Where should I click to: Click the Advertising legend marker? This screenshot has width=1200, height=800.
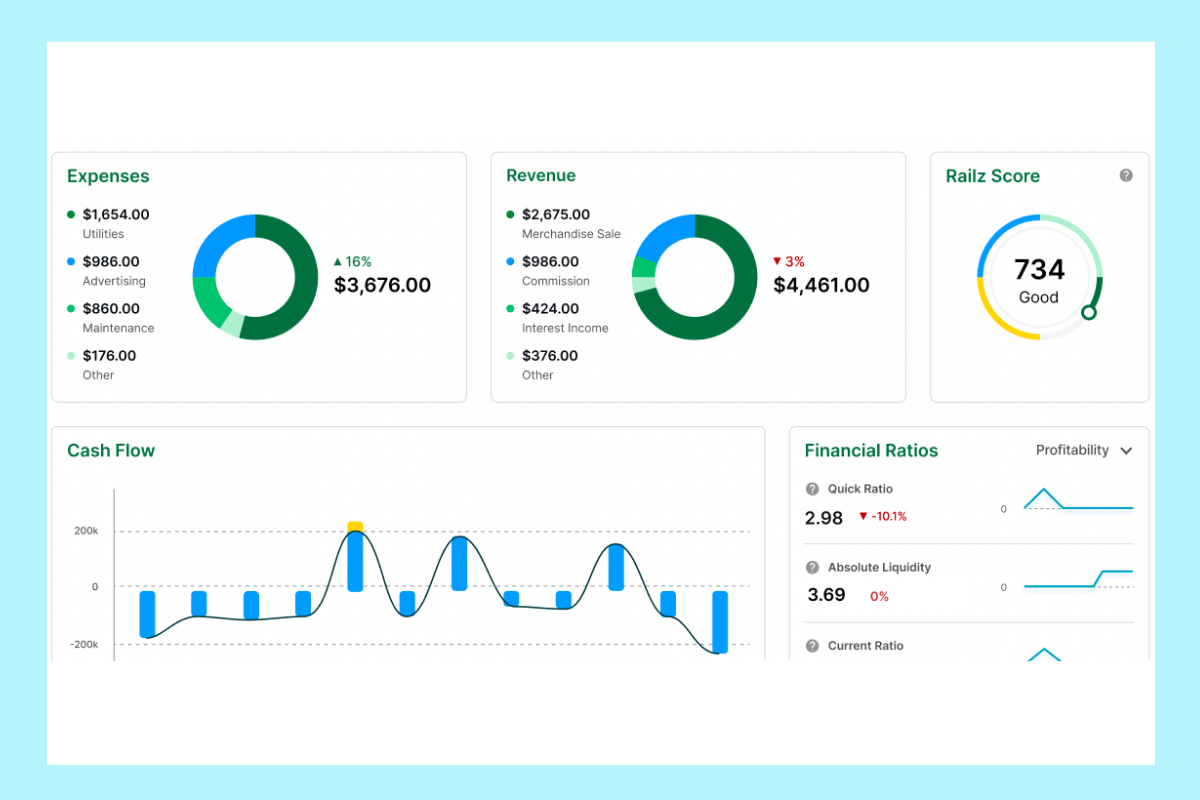coord(70,261)
